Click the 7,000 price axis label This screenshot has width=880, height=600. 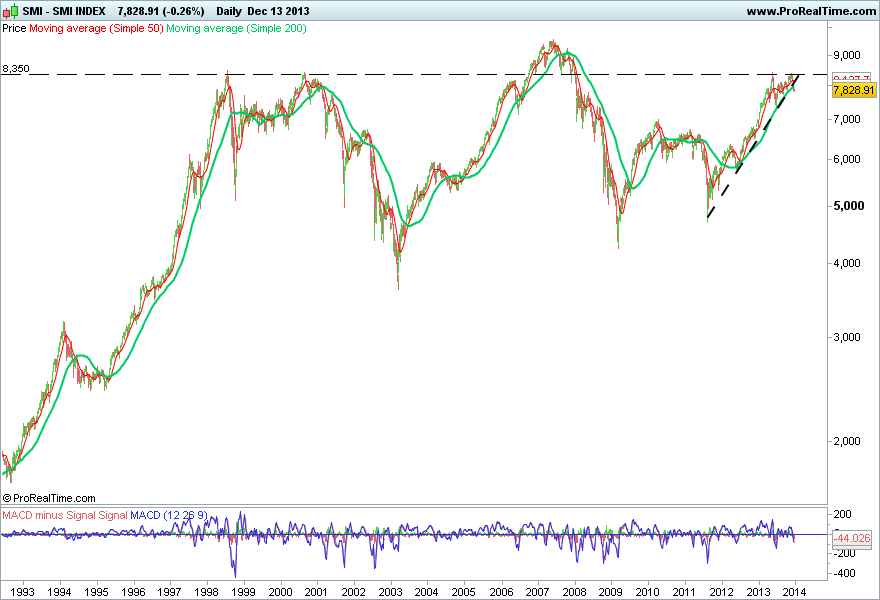[847, 119]
